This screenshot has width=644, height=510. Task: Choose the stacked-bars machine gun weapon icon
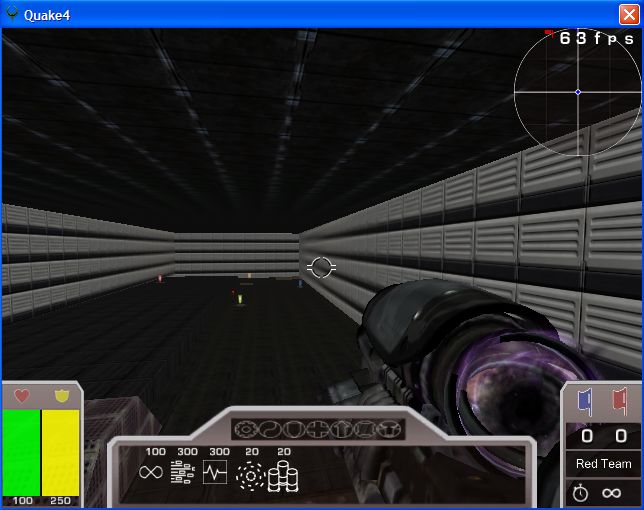183,472
